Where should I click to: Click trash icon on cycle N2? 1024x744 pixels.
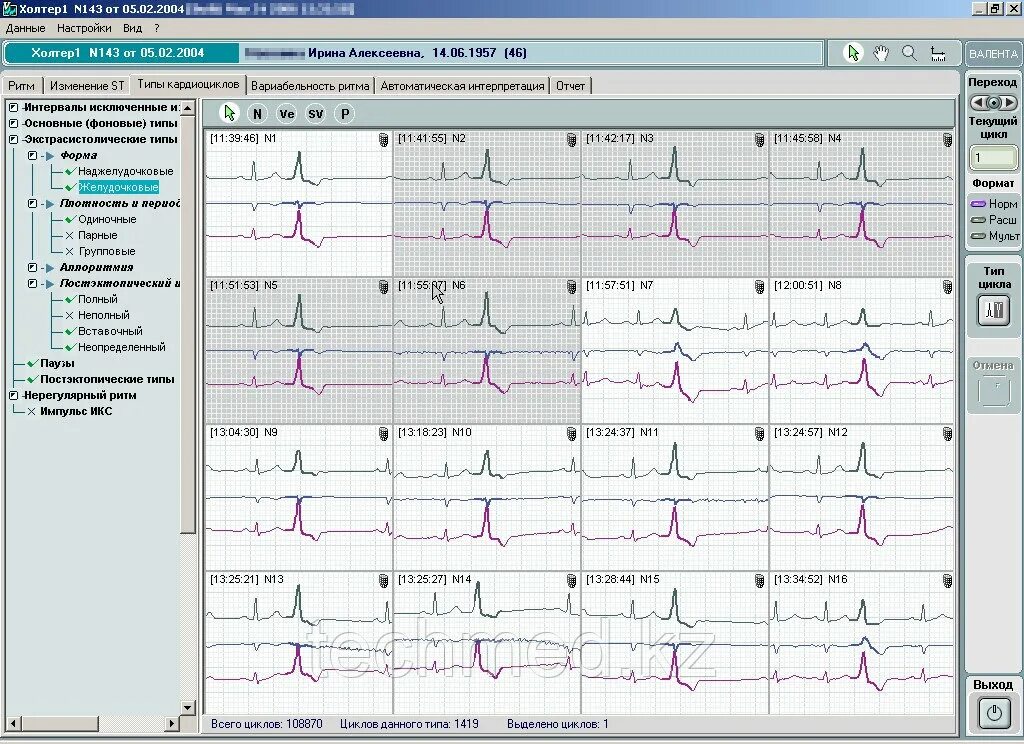pos(571,140)
